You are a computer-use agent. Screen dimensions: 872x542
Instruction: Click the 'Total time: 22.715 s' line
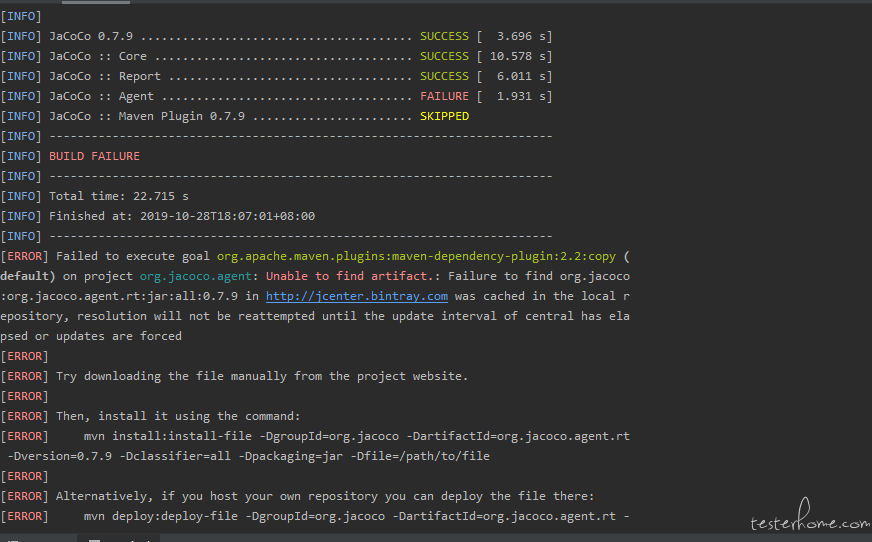118,196
